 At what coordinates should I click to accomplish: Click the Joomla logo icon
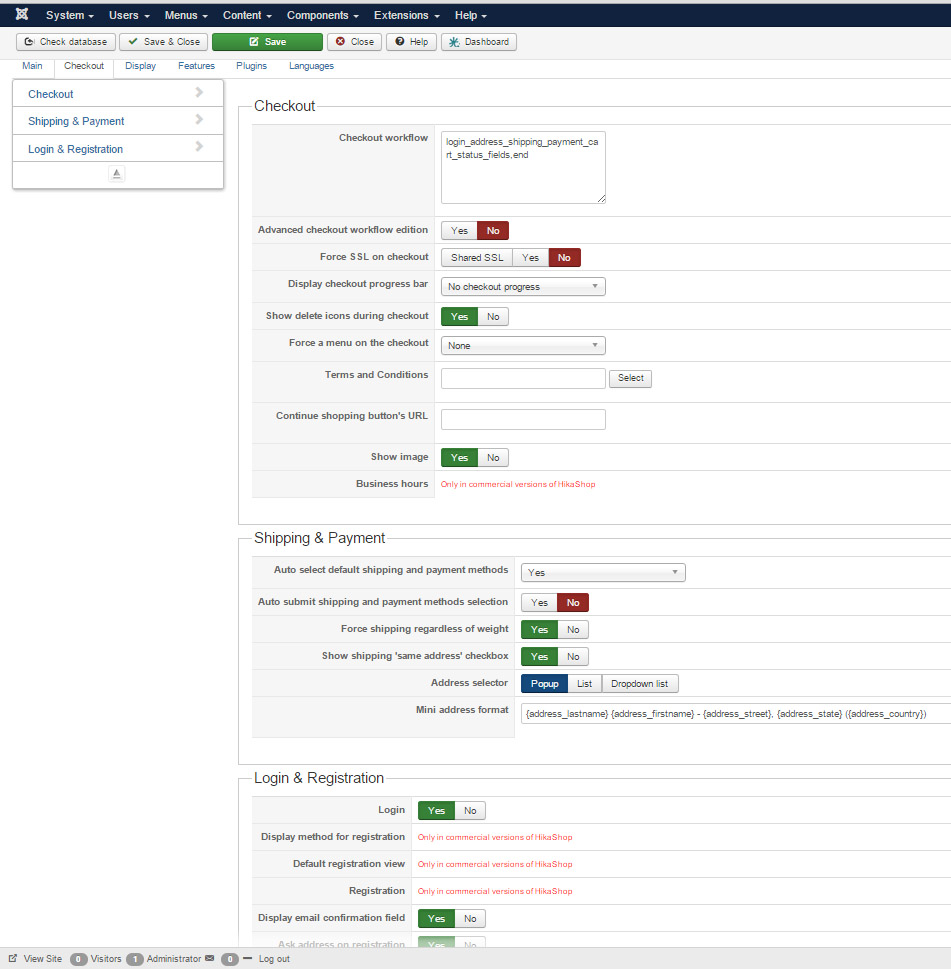22,14
